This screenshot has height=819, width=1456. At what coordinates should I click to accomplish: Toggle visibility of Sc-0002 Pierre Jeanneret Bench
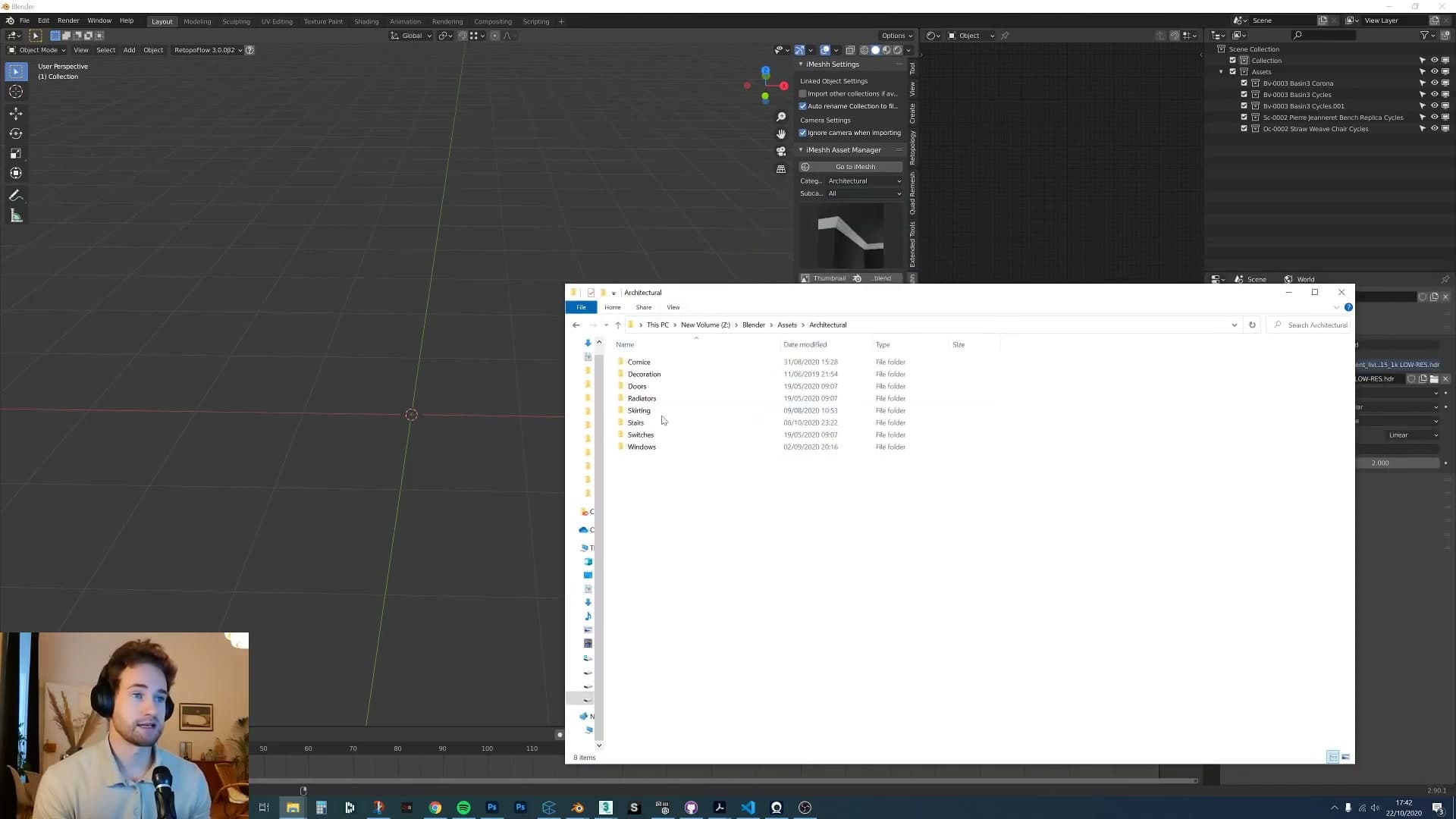click(x=1434, y=118)
